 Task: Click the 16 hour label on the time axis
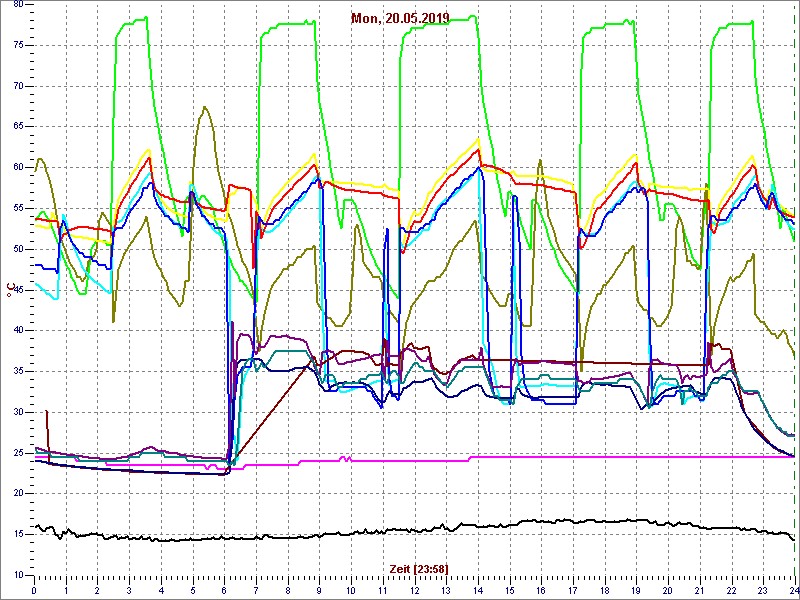pyautogui.click(x=541, y=591)
